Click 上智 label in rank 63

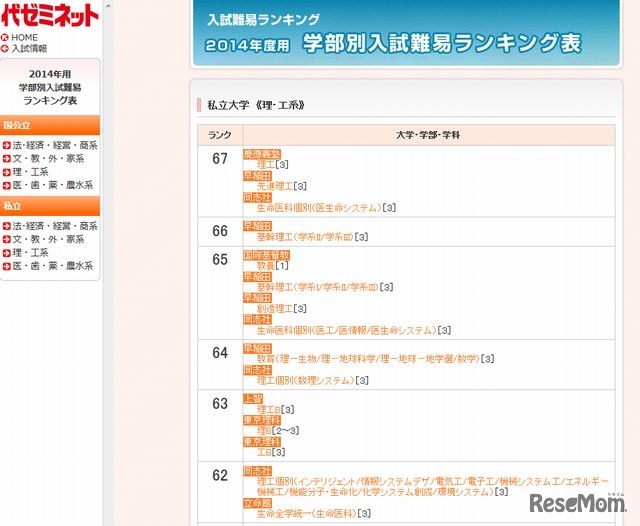pos(253,398)
